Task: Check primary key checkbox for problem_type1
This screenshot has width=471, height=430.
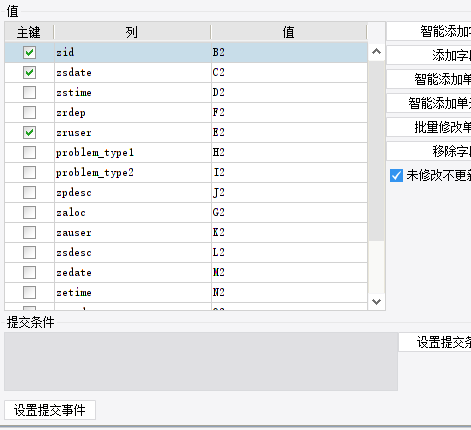Action: 29,152
